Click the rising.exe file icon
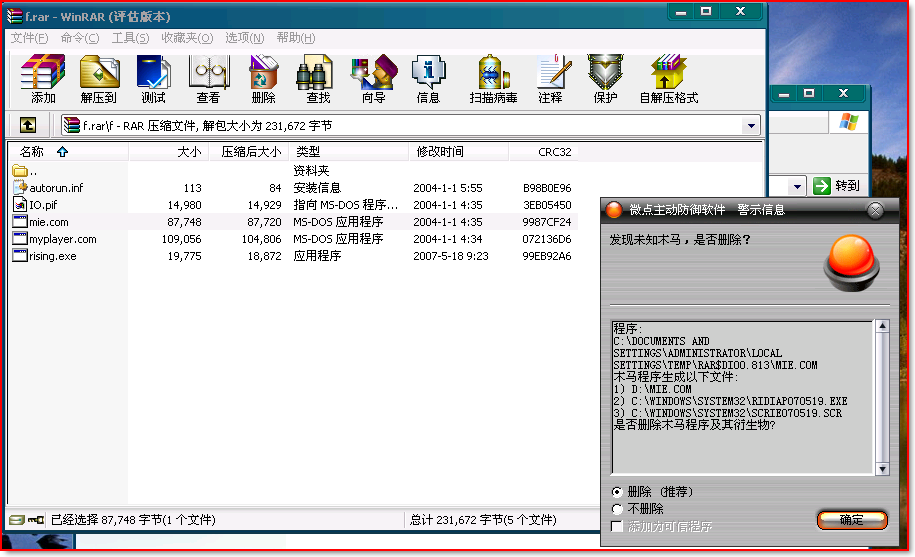 (x=20, y=255)
